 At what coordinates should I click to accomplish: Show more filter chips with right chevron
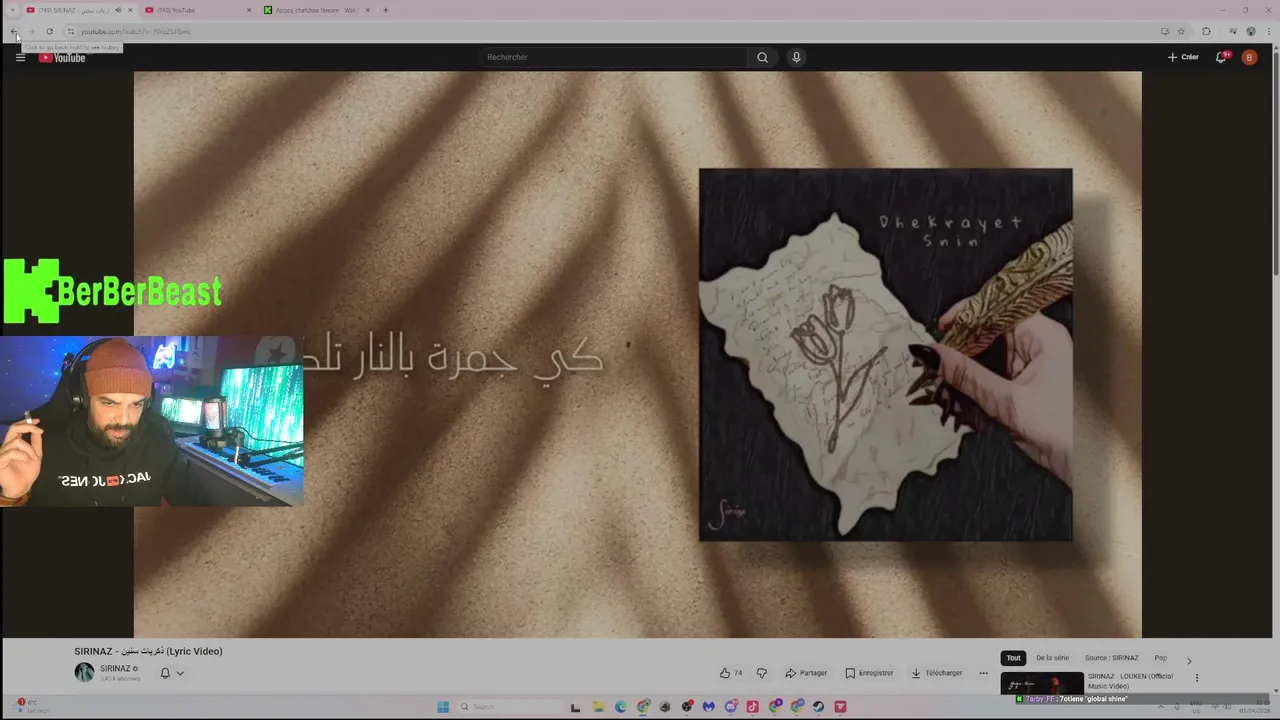click(x=1189, y=660)
